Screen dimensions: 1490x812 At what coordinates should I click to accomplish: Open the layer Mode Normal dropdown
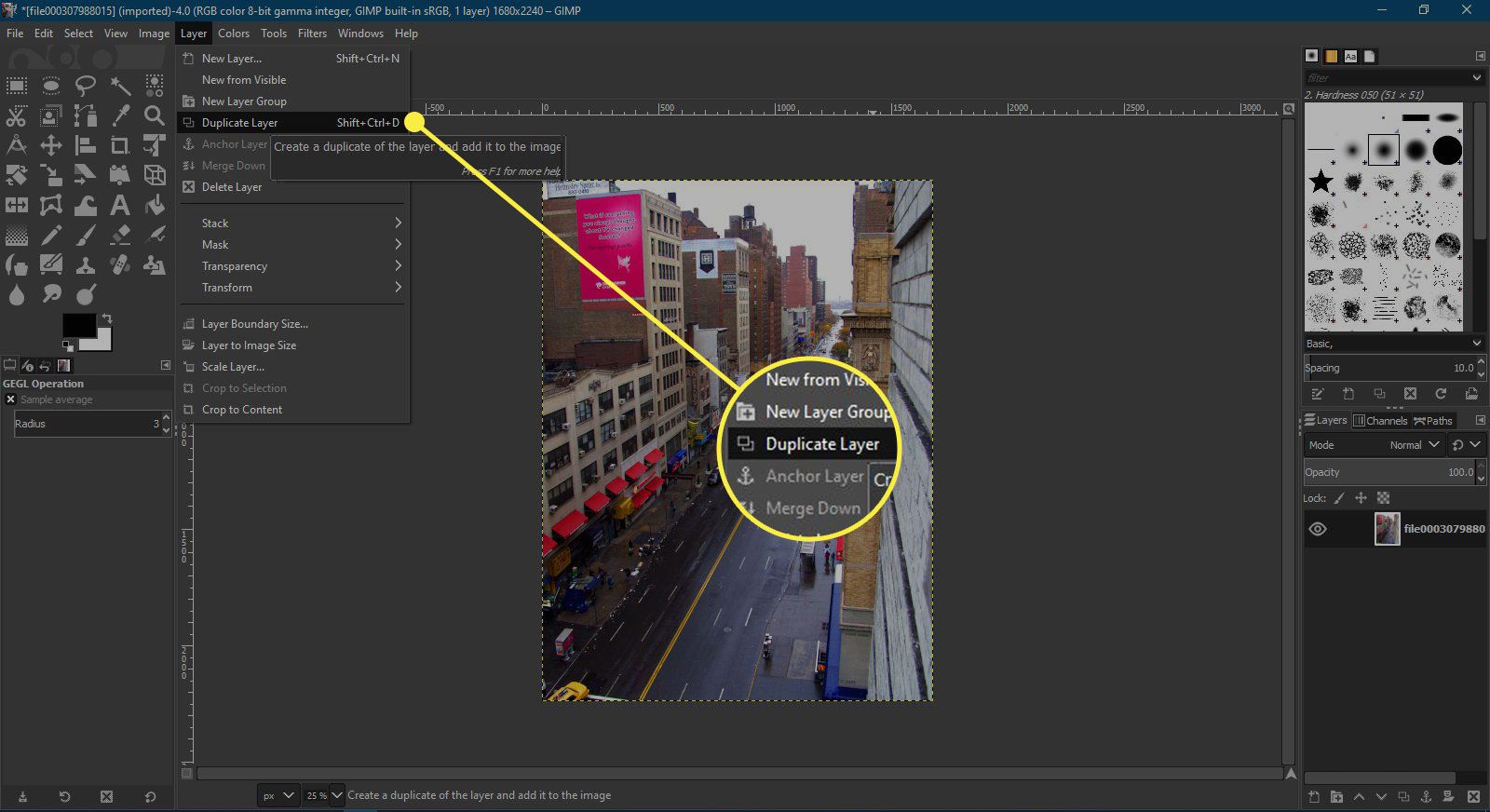1374,445
